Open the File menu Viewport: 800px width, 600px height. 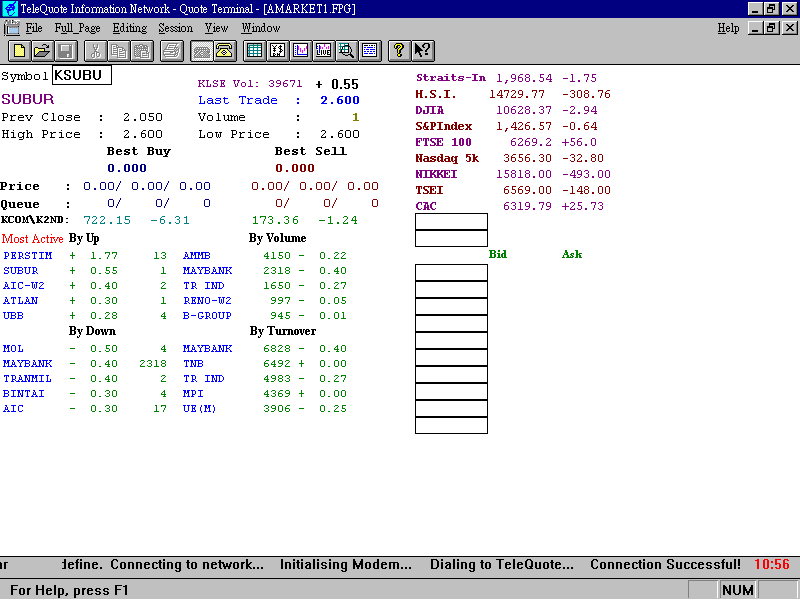tap(34, 28)
